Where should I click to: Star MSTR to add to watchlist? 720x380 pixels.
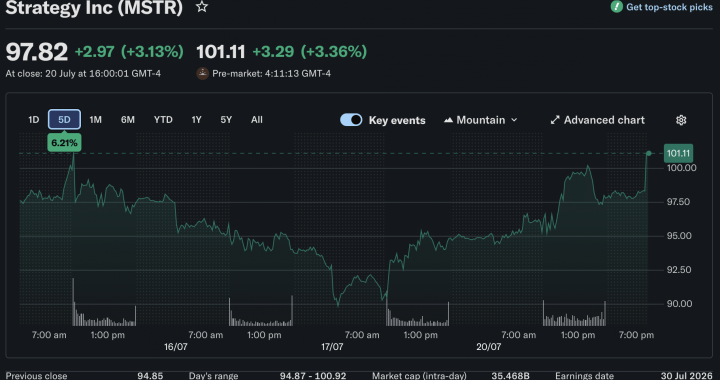click(202, 7)
